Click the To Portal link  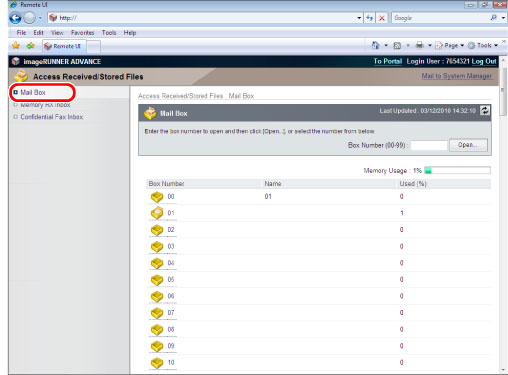point(387,61)
